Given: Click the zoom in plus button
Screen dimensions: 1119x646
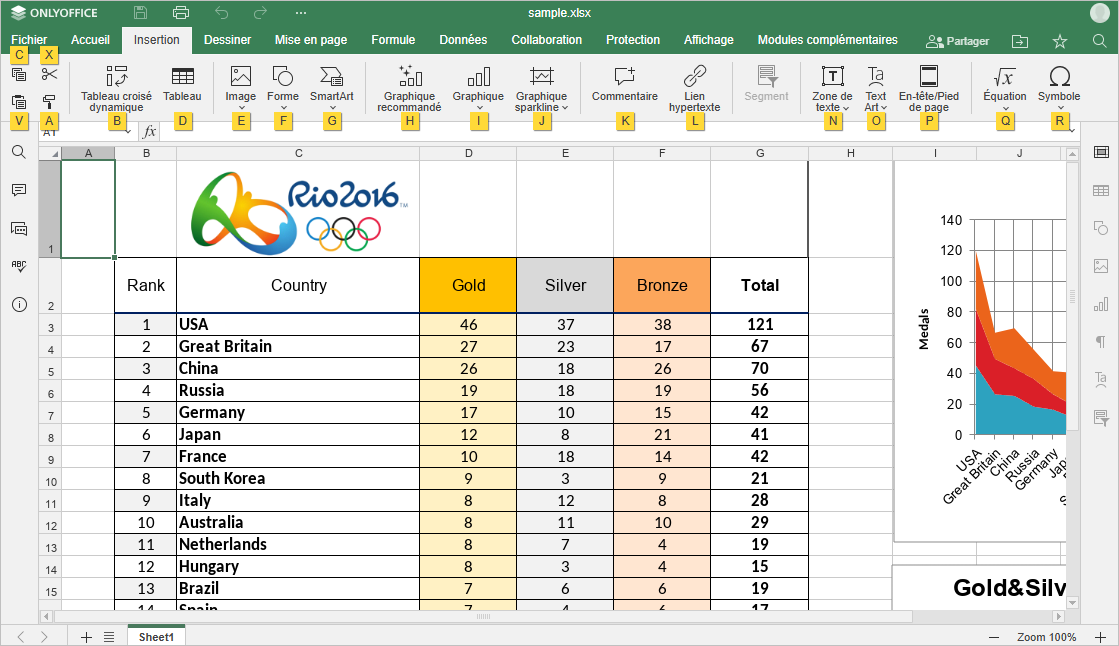Looking at the screenshot, I should (1100, 637).
